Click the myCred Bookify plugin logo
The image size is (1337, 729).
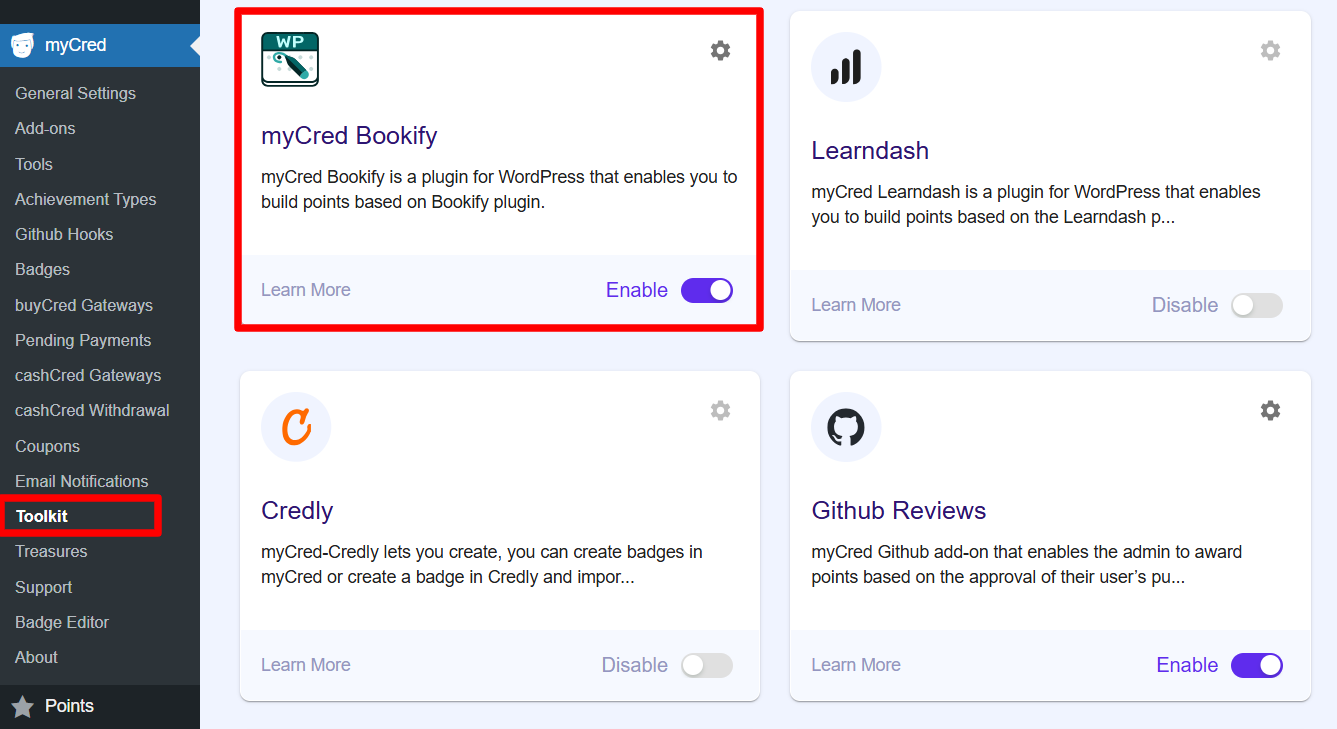coord(290,59)
